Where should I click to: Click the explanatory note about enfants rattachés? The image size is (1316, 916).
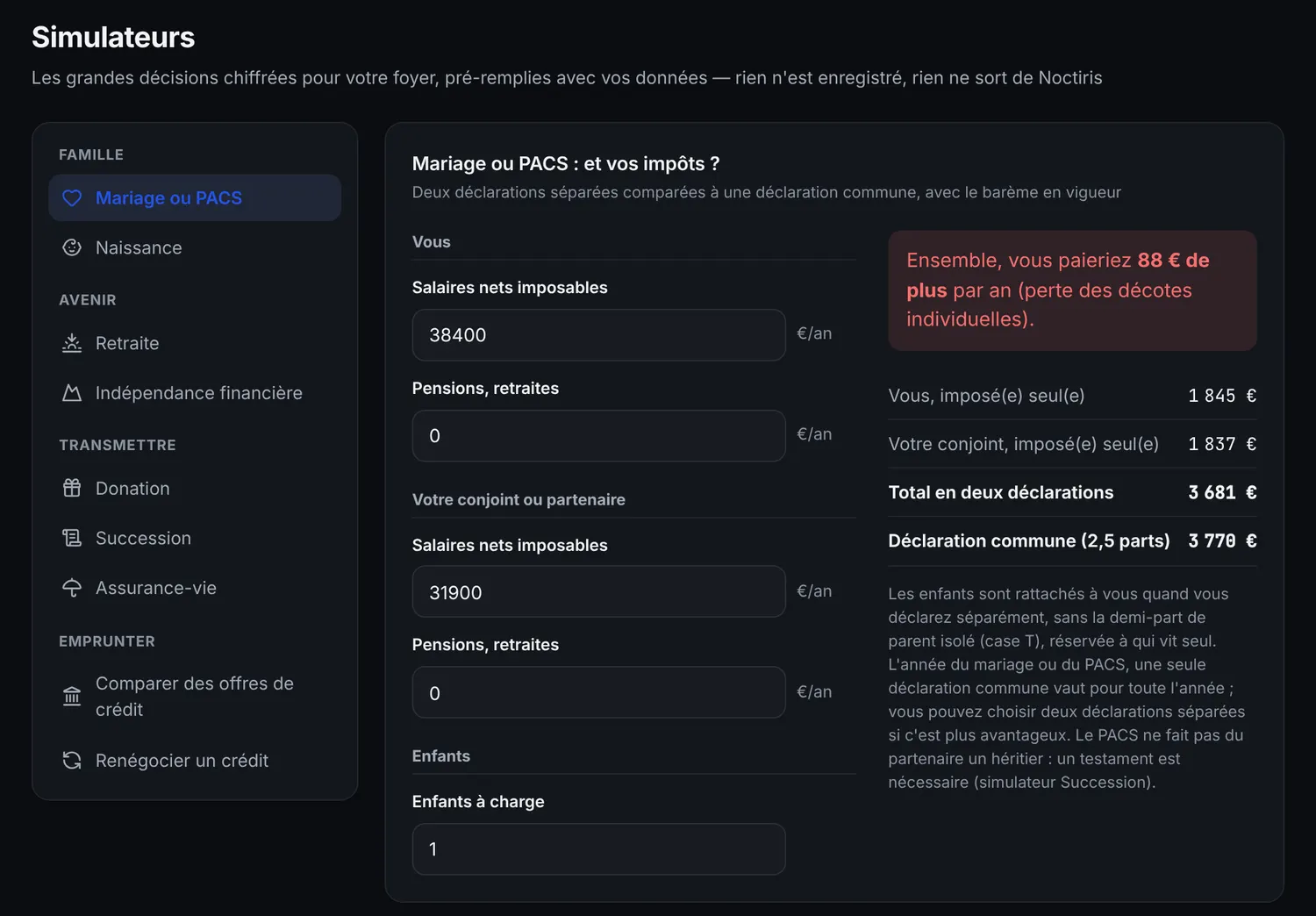1068,688
